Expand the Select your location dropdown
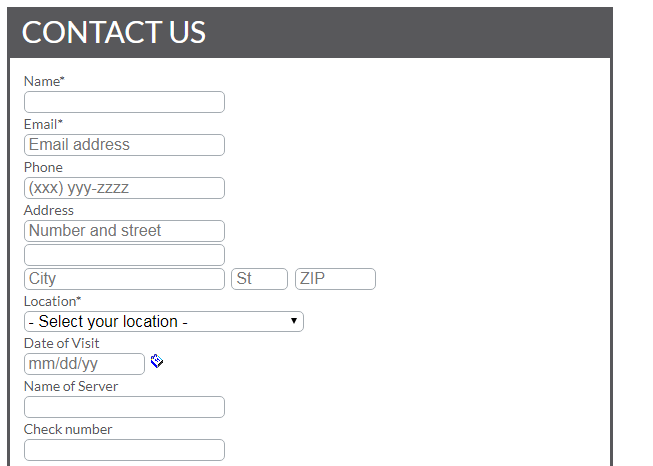 click(x=163, y=322)
